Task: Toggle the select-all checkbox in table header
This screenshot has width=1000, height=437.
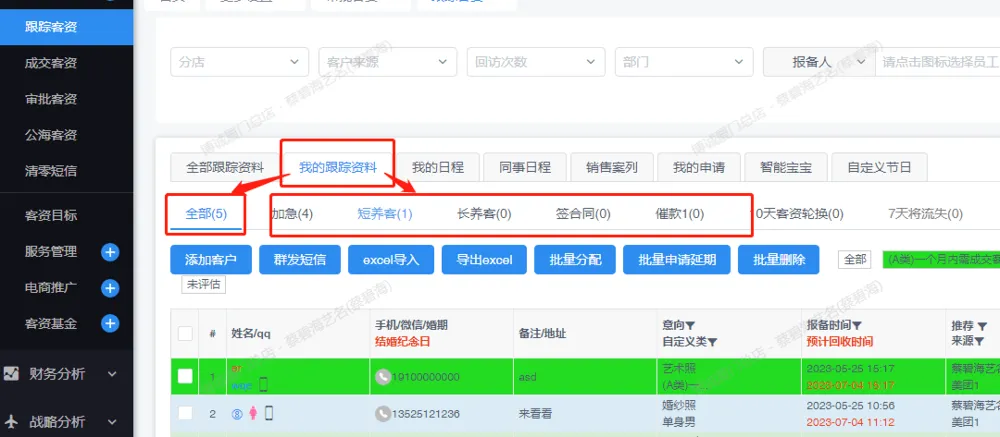Action: 185,333
